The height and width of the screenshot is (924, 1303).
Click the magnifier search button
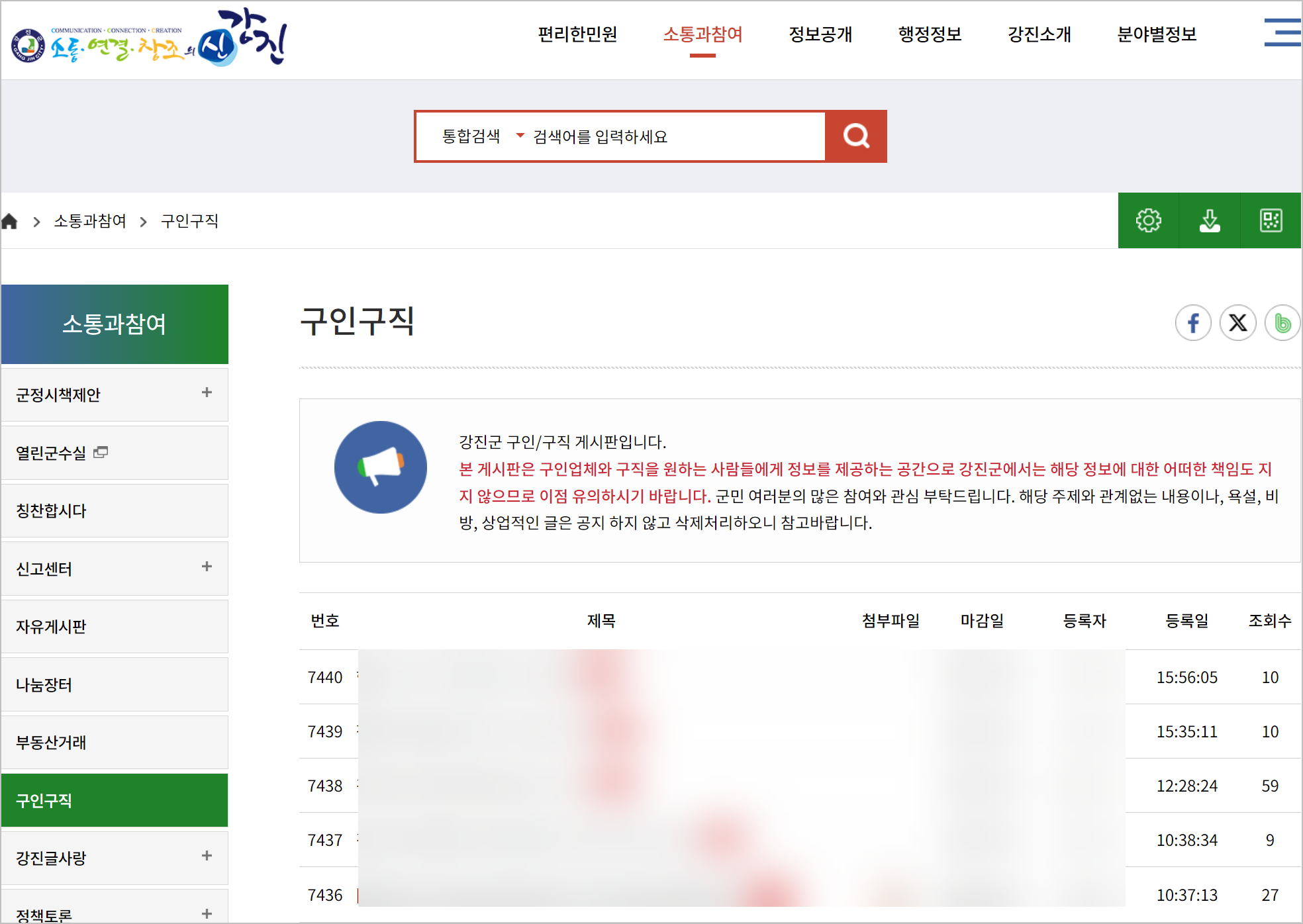pyautogui.click(x=855, y=136)
